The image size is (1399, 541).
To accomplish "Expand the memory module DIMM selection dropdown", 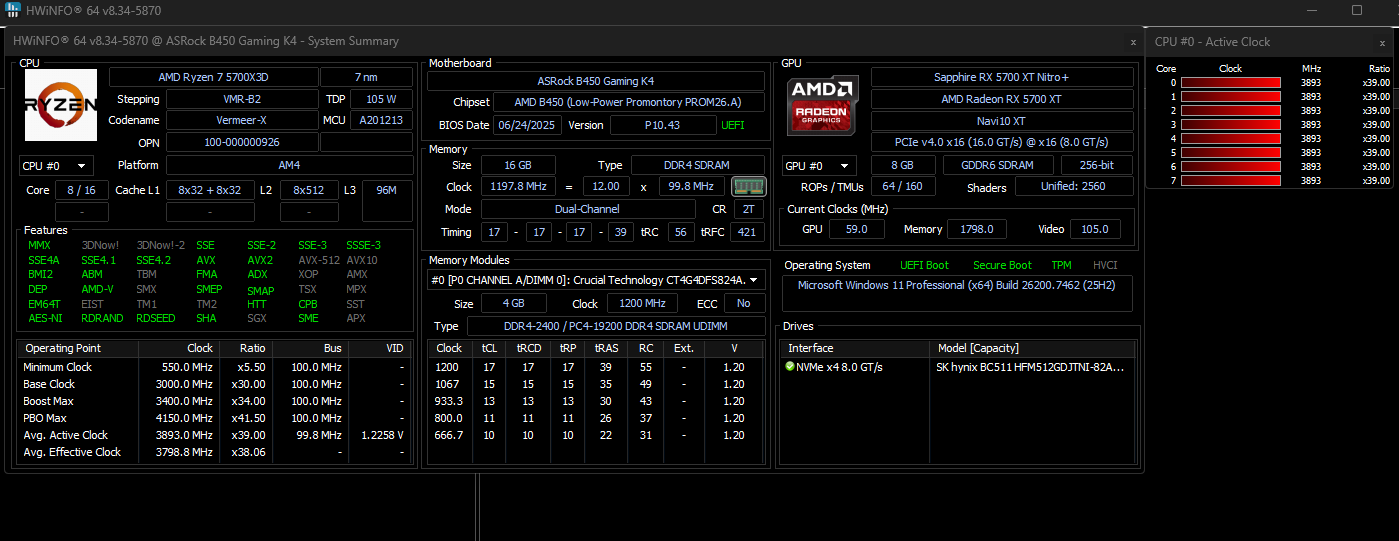I will [x=596, y=280].
